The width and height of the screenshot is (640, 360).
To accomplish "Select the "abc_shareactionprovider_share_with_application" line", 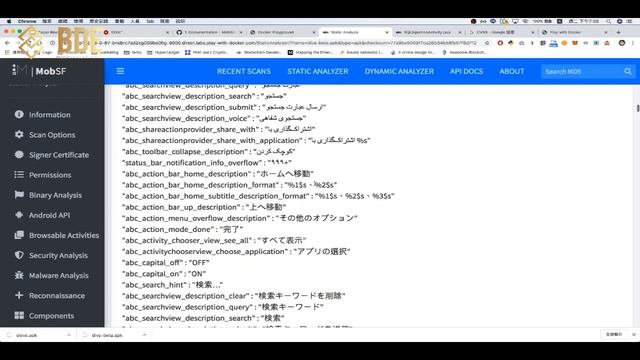I will click(x=246, y=140).
